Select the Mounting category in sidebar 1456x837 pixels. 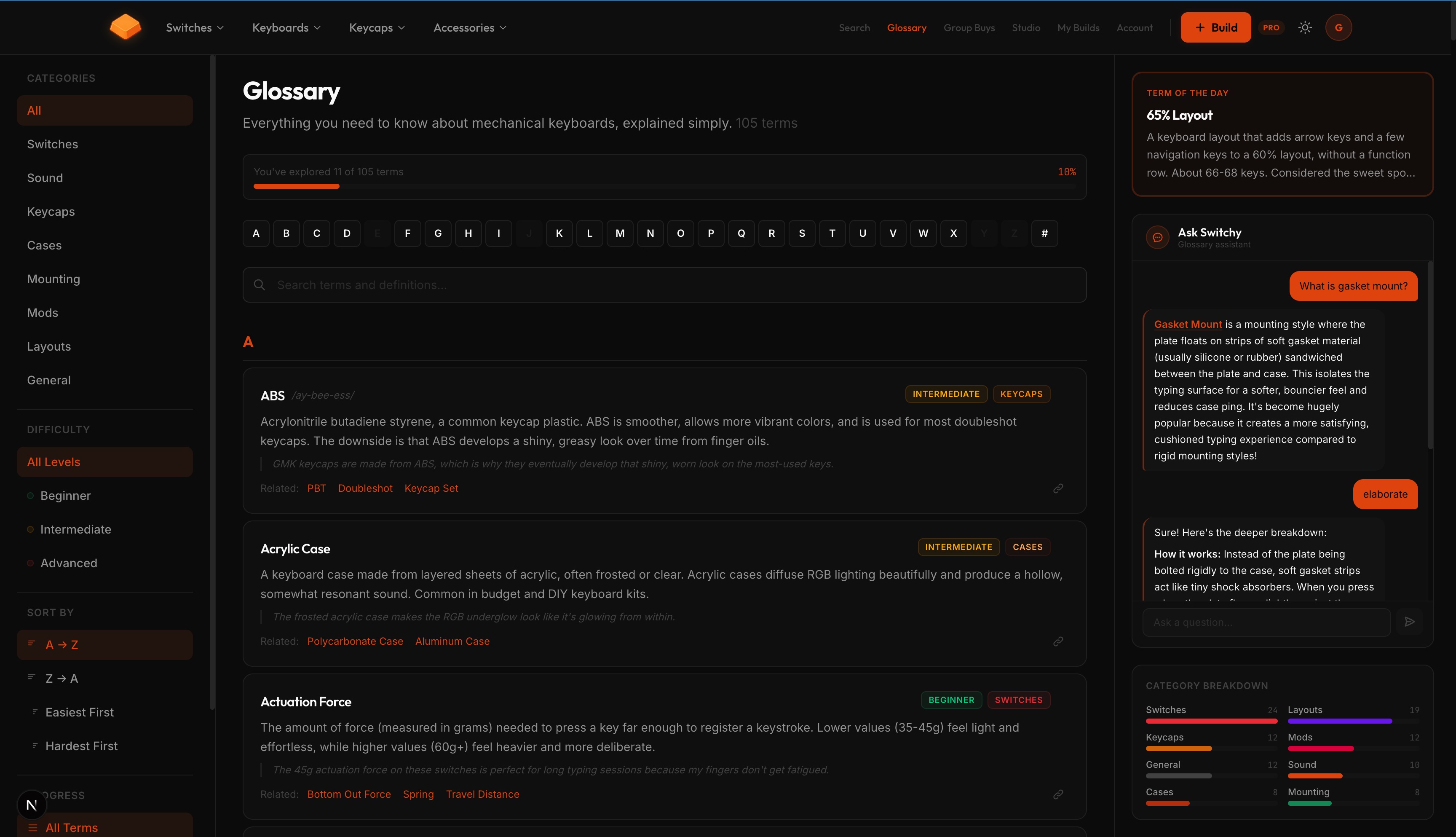54,279
